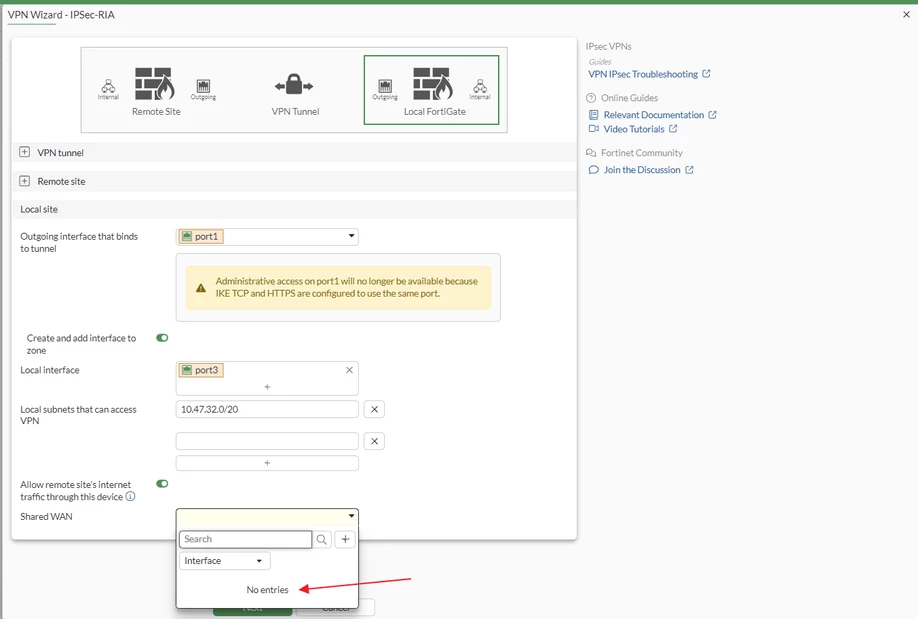Click the Remote Site firewall icon
This screenshot has height=619, width=918.
coord(155,84)
